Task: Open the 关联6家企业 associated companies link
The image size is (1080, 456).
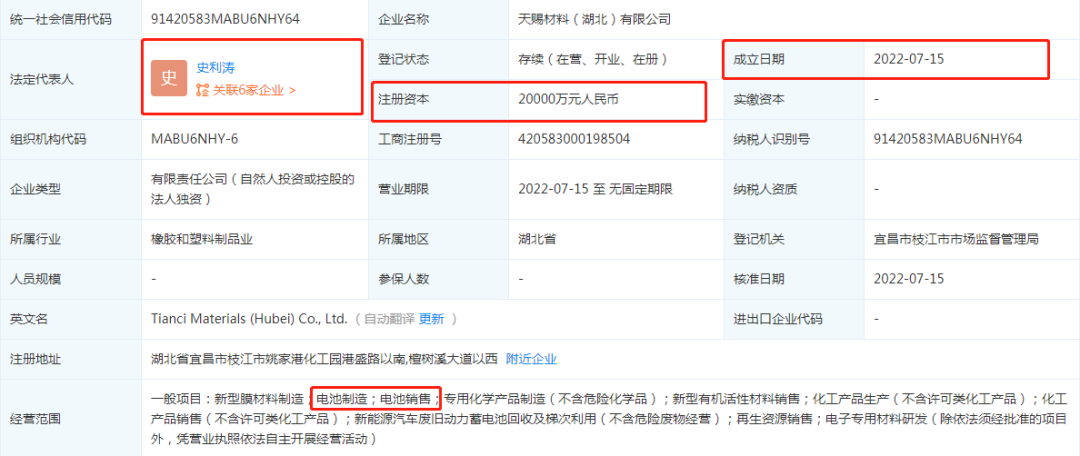Action: 252,90
